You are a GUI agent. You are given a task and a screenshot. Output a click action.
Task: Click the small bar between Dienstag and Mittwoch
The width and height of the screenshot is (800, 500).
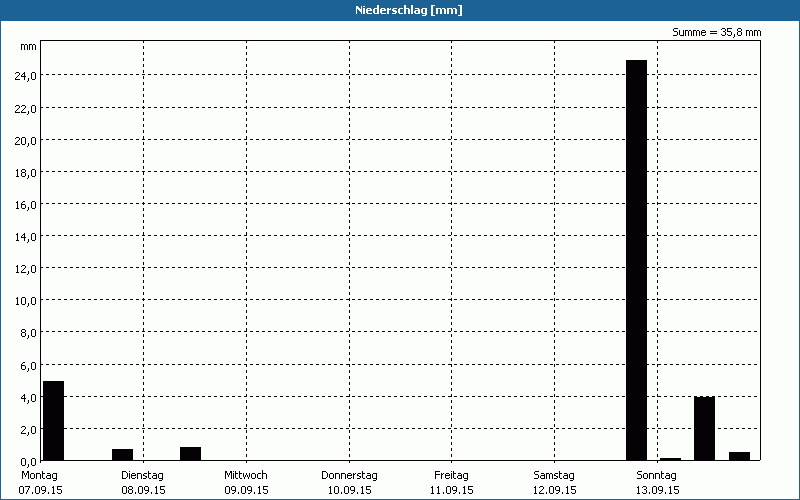(190, 454)
